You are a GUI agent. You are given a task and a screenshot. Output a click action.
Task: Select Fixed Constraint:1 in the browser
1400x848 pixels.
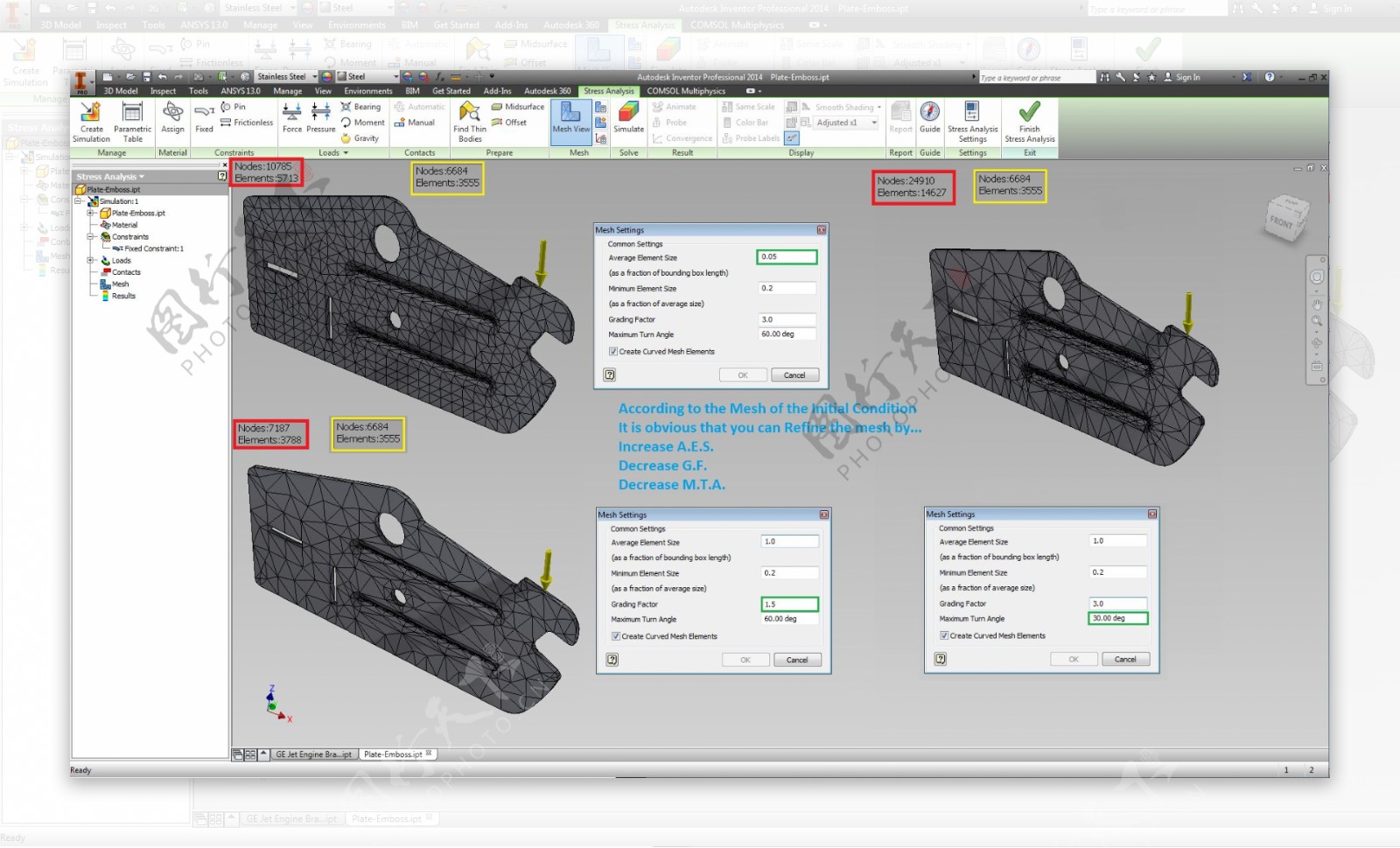(149, 249)
